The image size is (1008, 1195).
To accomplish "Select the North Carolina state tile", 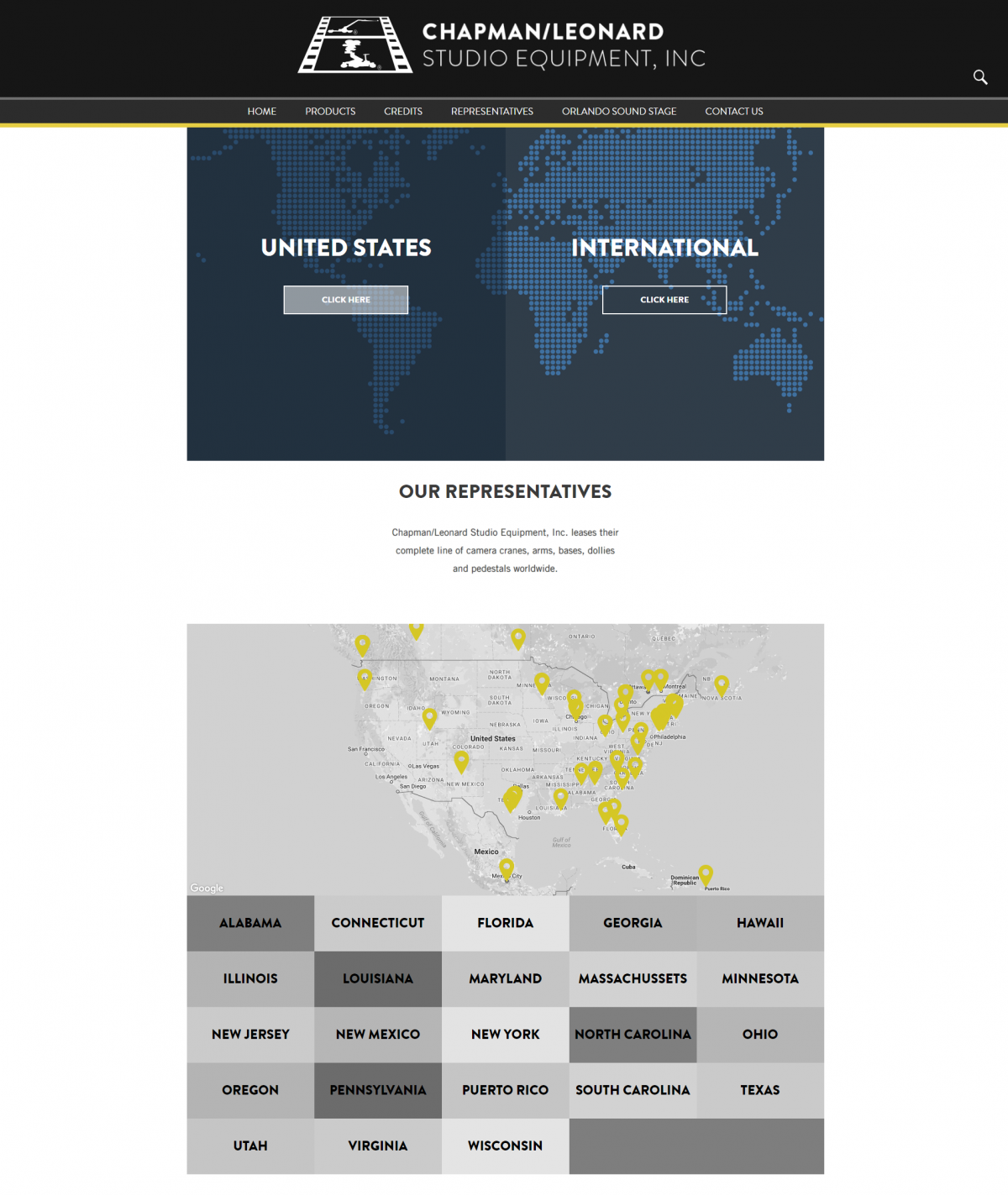I will [633, 1035].
